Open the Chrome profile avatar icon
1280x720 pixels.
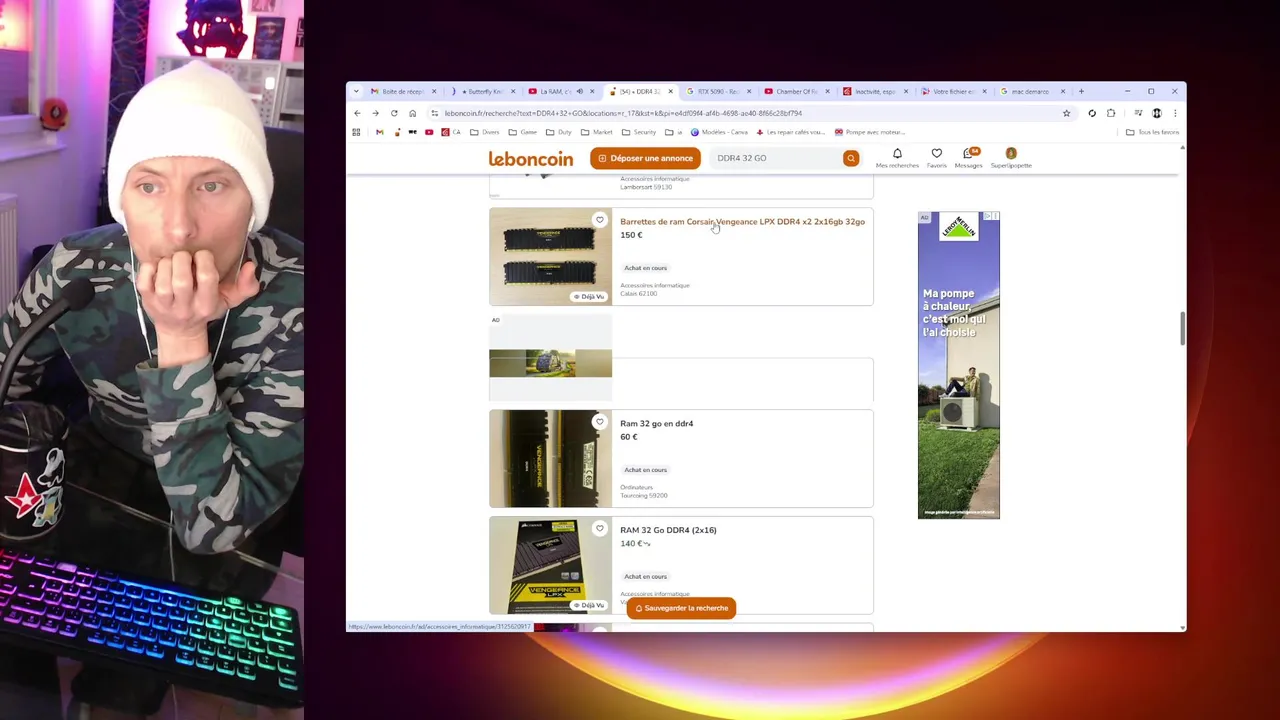tap(1157, 113)
